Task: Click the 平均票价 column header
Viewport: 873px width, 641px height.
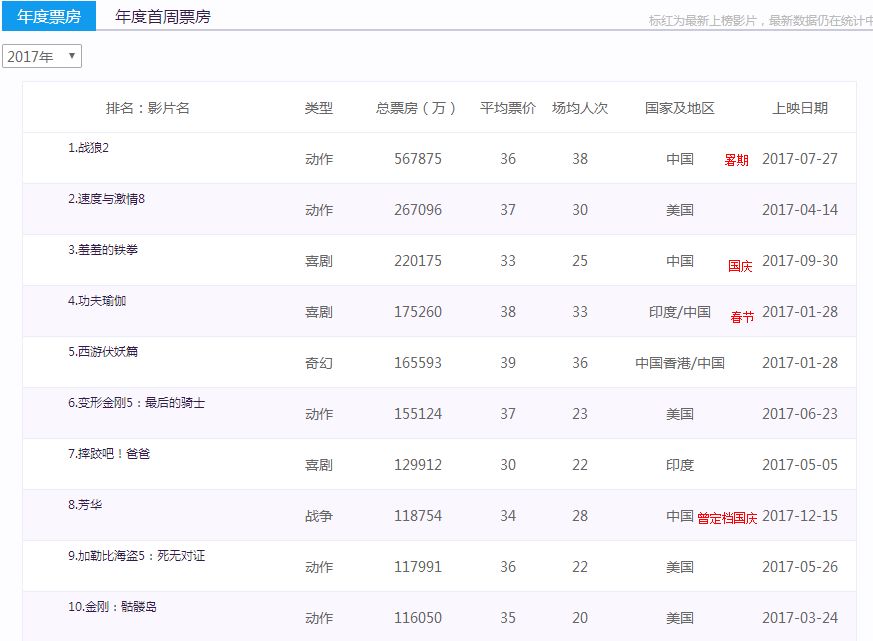Action: pos(507,108)
